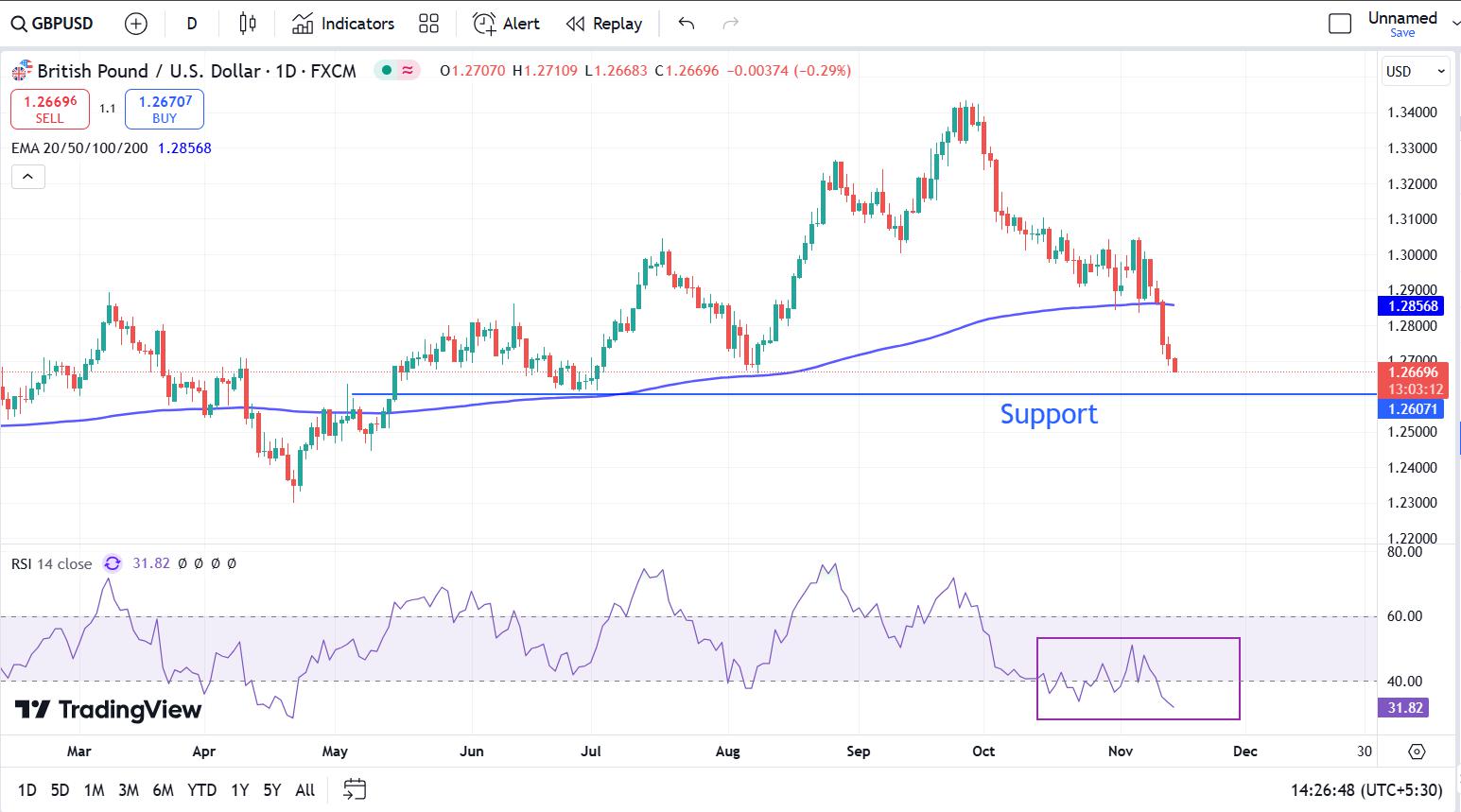Open candlestick chart style selector
1461x812 pixels.
[248, 24]
